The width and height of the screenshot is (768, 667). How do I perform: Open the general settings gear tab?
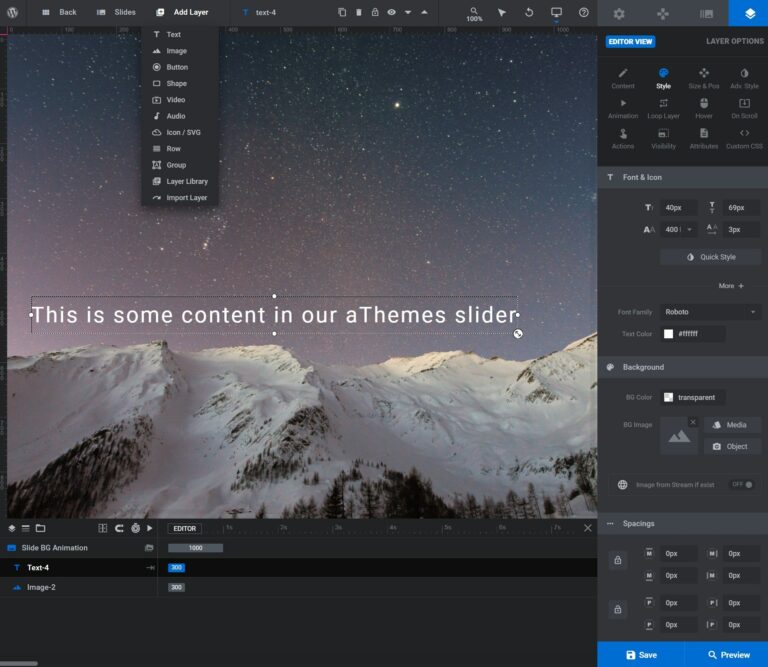coord(619,13)
